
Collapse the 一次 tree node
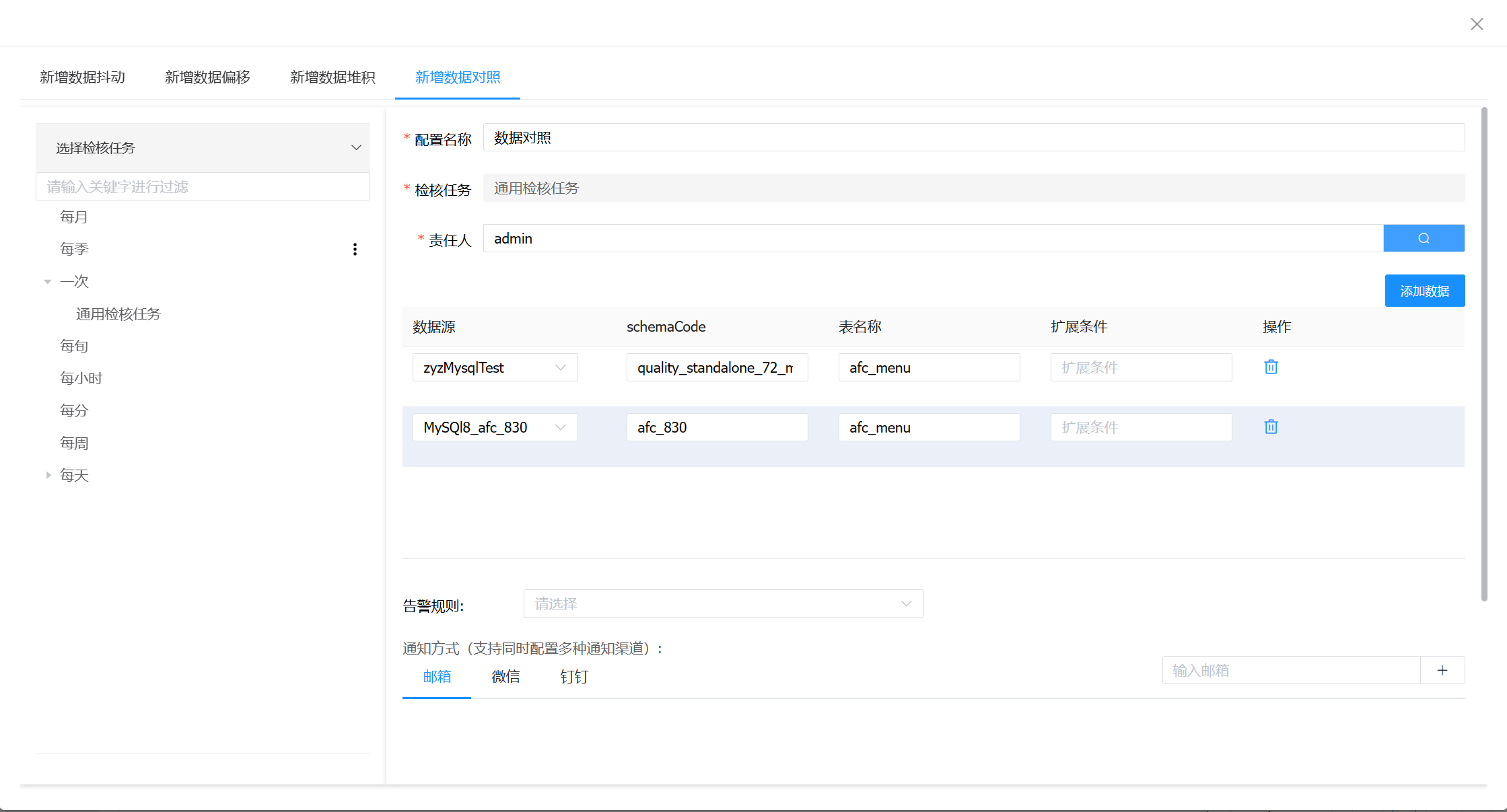pyautogui.click(x=48, y=282)
